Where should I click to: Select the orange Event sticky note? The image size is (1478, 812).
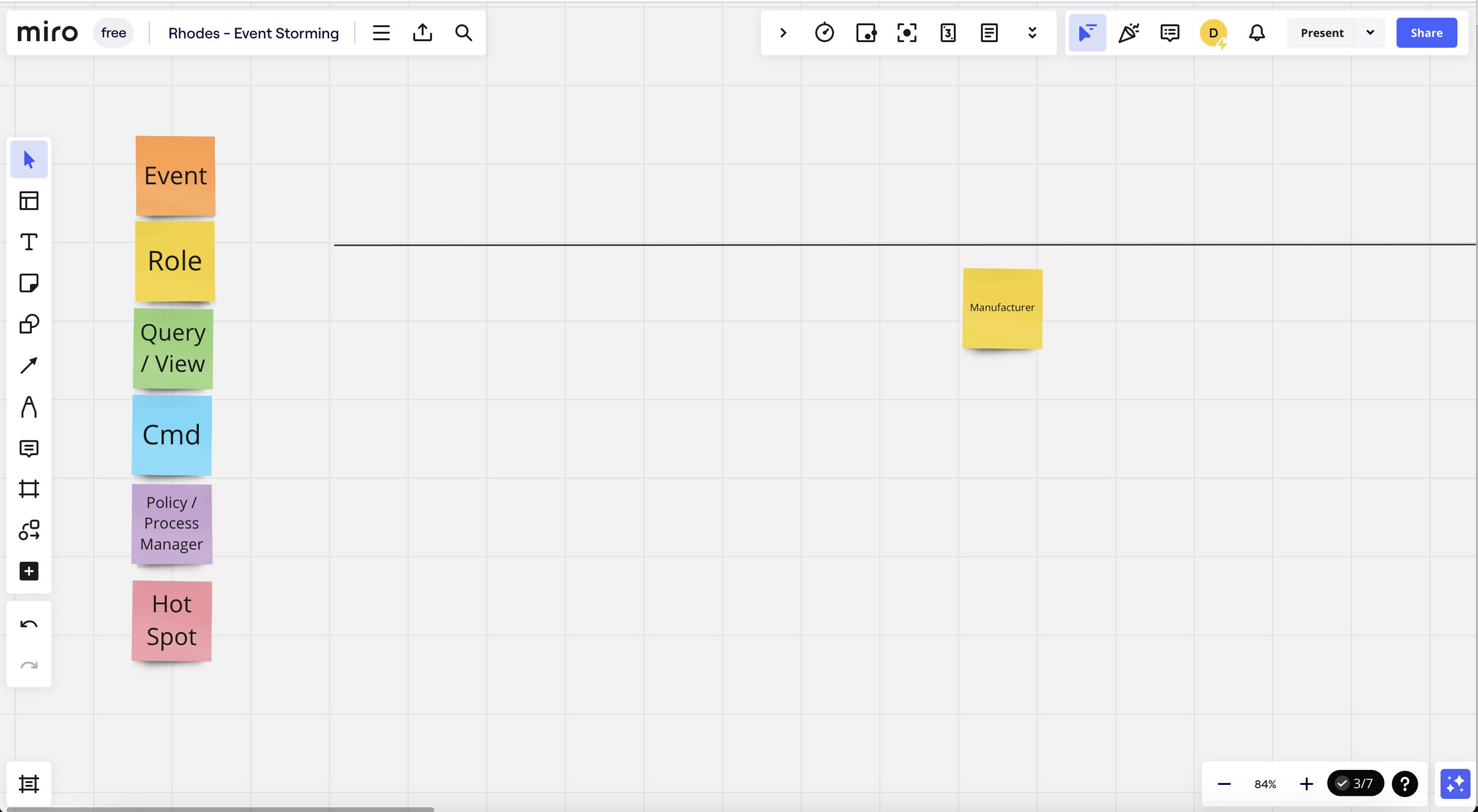point(175,176)
